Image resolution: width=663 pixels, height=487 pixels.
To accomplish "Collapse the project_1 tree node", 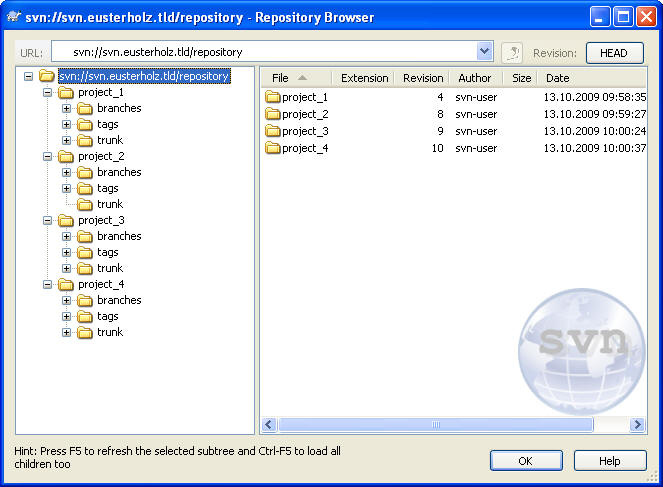I will pos(47,92).
